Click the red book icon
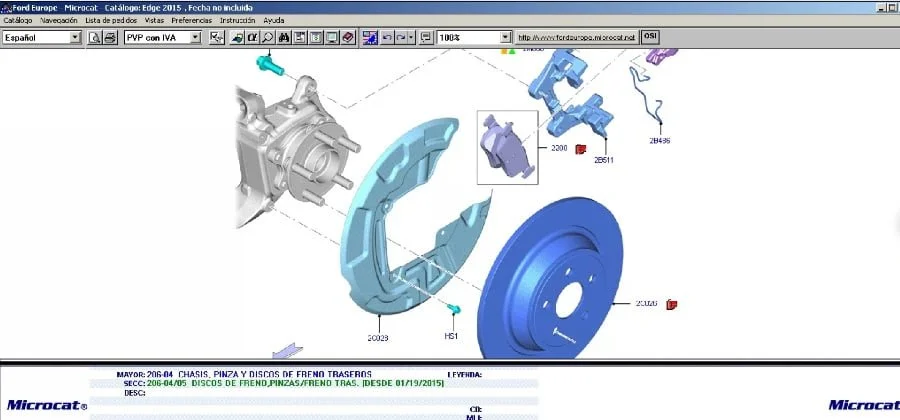This screenshot has height=420, width=900. 348,37
